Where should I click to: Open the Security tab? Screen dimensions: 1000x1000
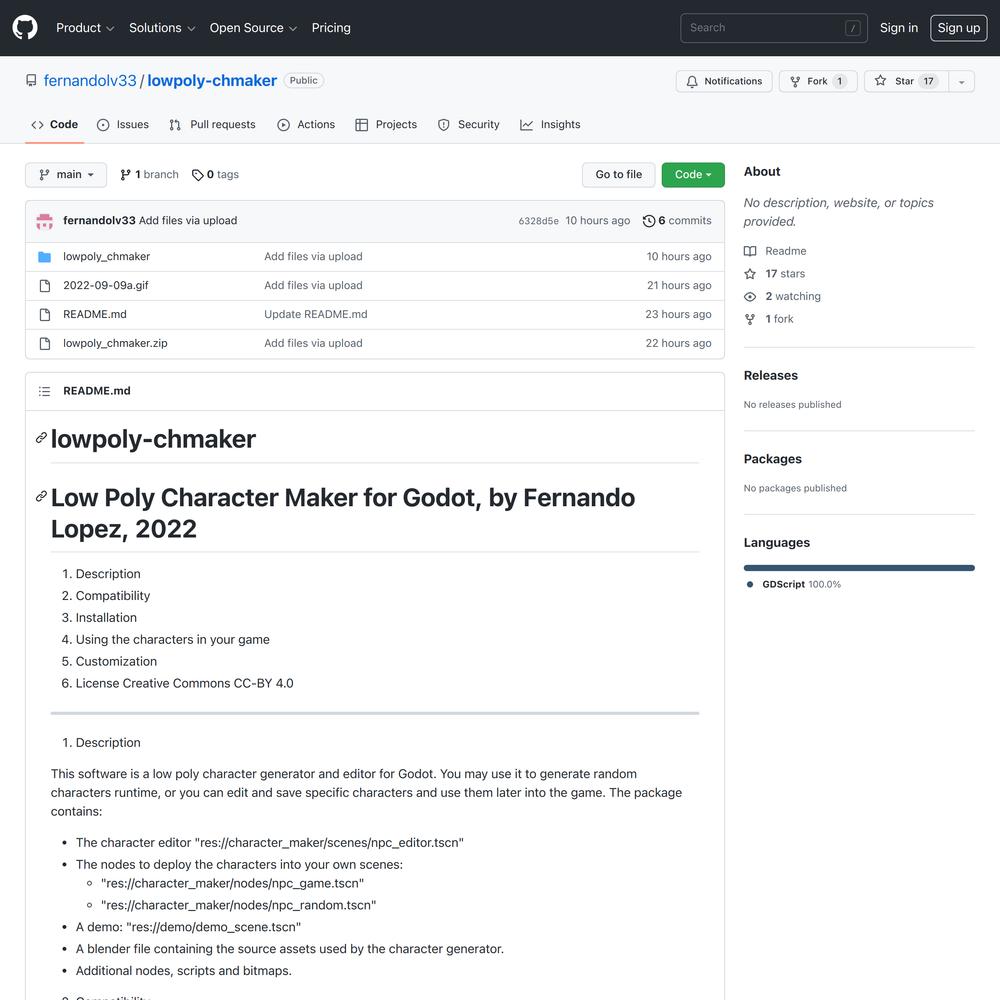pyautogui.click(x=469, y=124)
